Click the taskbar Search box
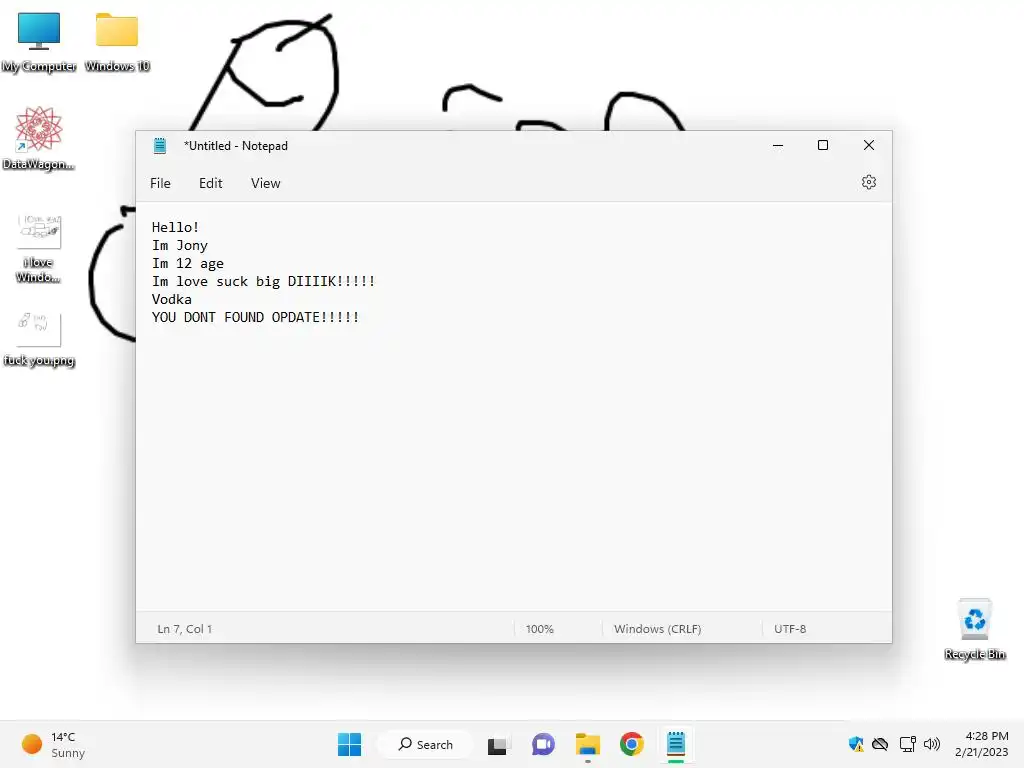 click(x=426, y=744)
